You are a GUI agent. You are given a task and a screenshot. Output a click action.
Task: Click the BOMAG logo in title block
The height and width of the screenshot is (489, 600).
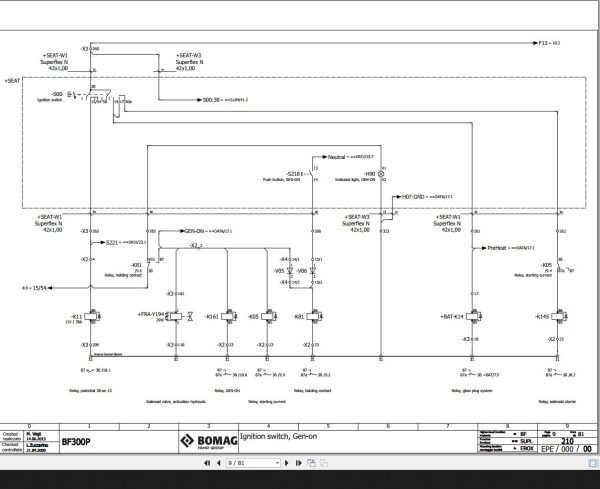coord(209,441)
